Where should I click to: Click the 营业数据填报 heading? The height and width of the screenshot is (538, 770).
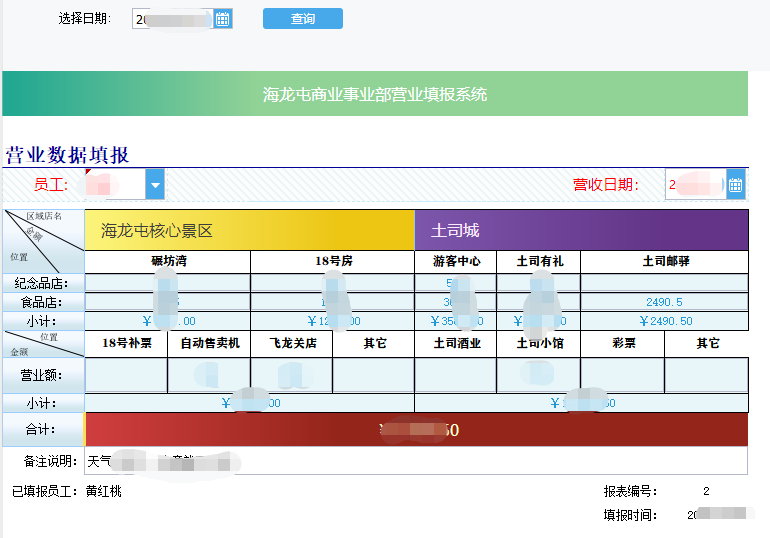coord(67,155)
